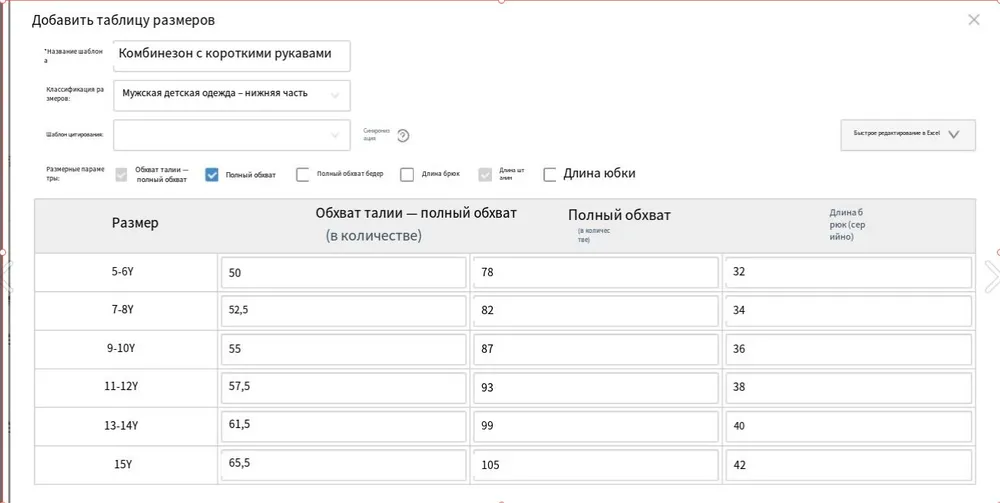Toggle the Длина штанин checkbox
Viewport: 1000px width, 503px height.
[485, 175]
